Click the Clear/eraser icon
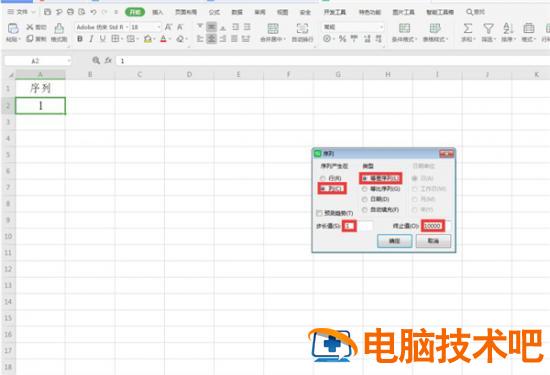The width and height of the screenshot is (550, 375). pos(180,39)
